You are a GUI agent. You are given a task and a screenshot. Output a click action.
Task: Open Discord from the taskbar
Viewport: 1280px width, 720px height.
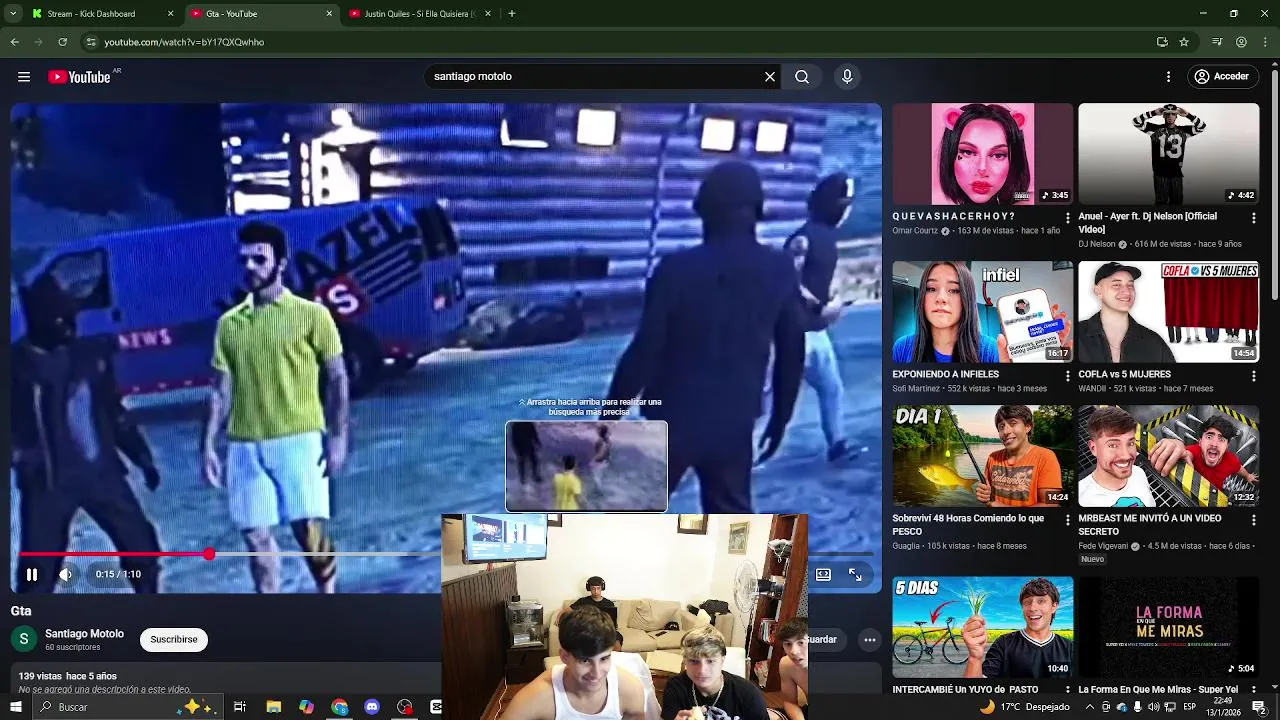pyautogui.click(x=372, y=707)
